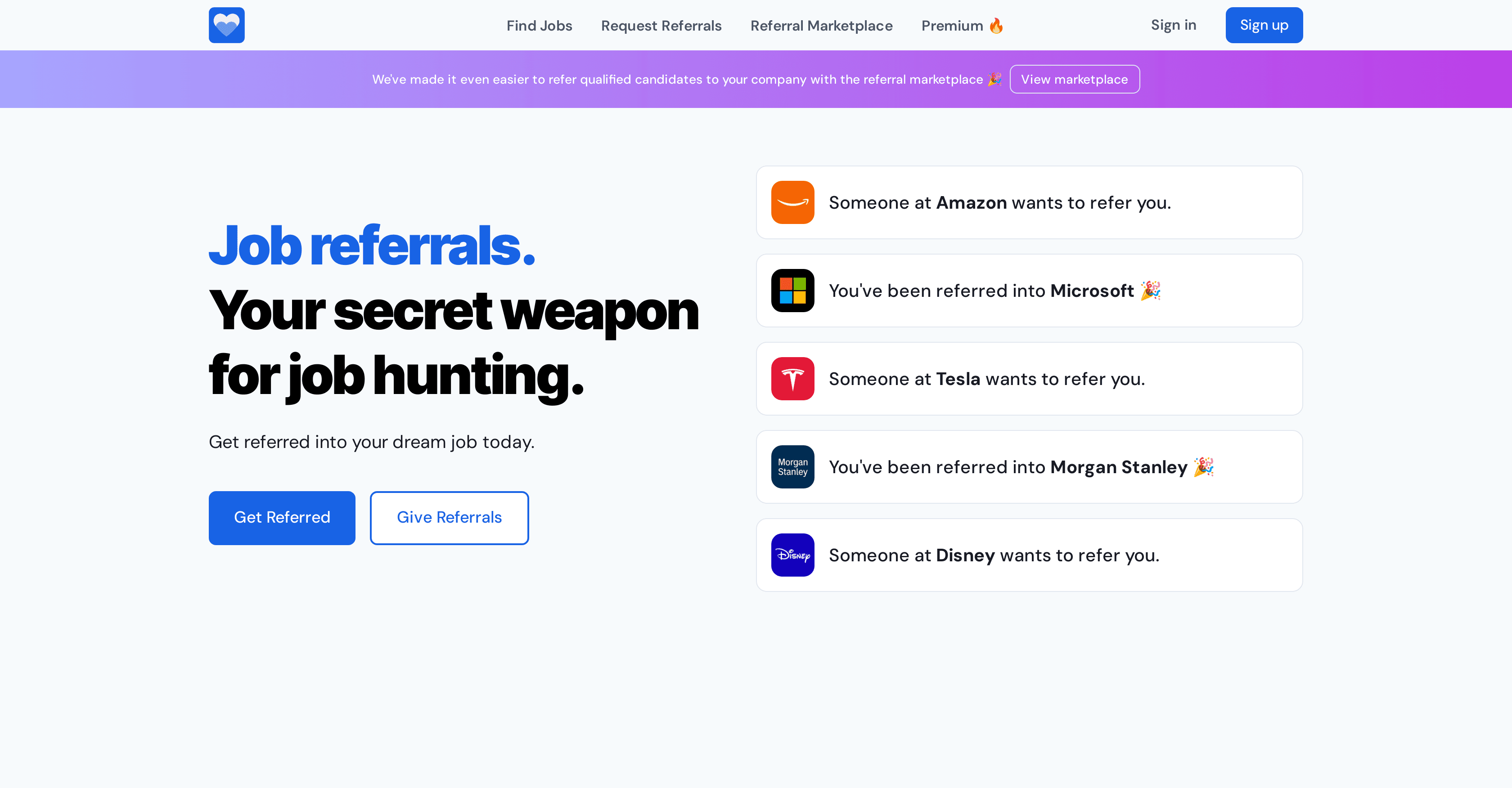Click the party popper emoji in the banner

994,79
